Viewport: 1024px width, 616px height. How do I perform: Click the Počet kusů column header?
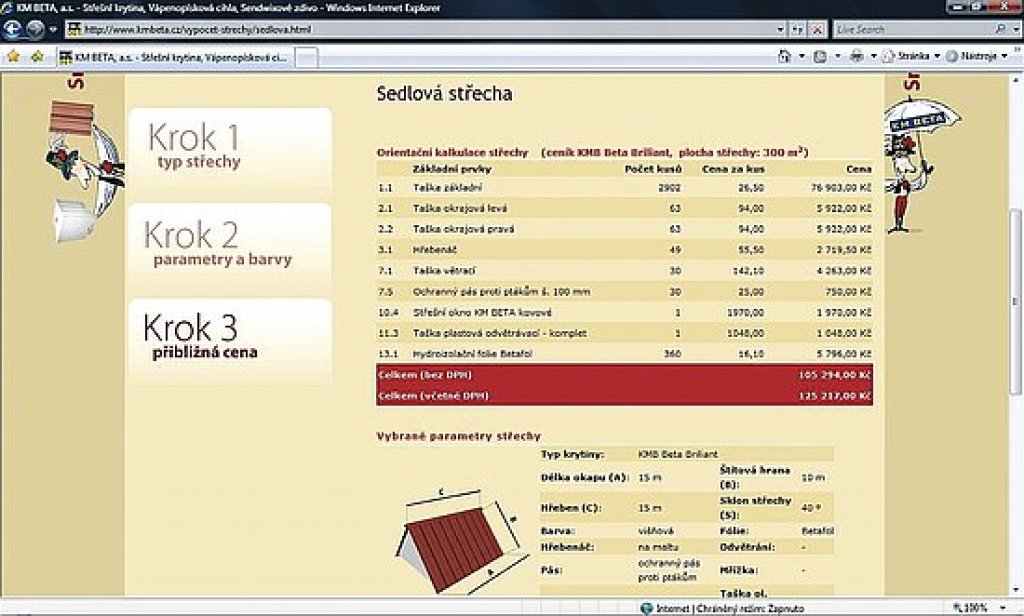pyautogui.click(x=652, y=169)
